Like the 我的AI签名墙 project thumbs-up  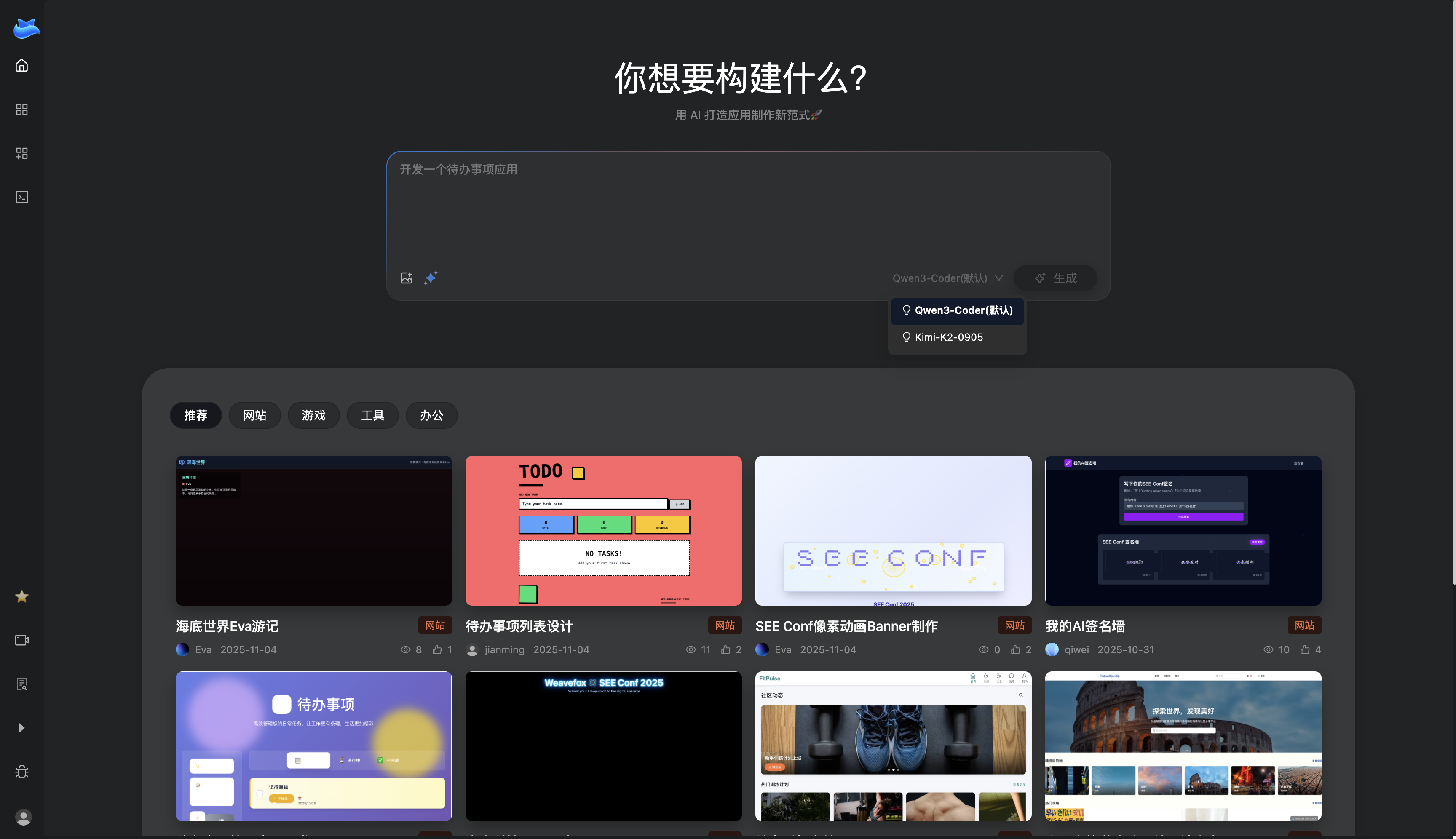pyautogui.click(x=1305, y=649)
